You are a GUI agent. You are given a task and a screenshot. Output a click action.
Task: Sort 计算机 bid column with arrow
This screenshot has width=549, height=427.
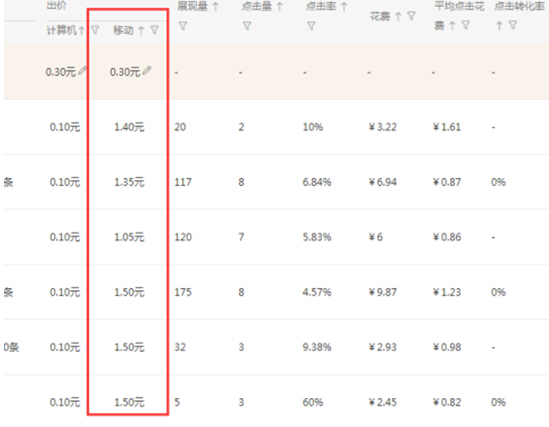click(81, 31)
